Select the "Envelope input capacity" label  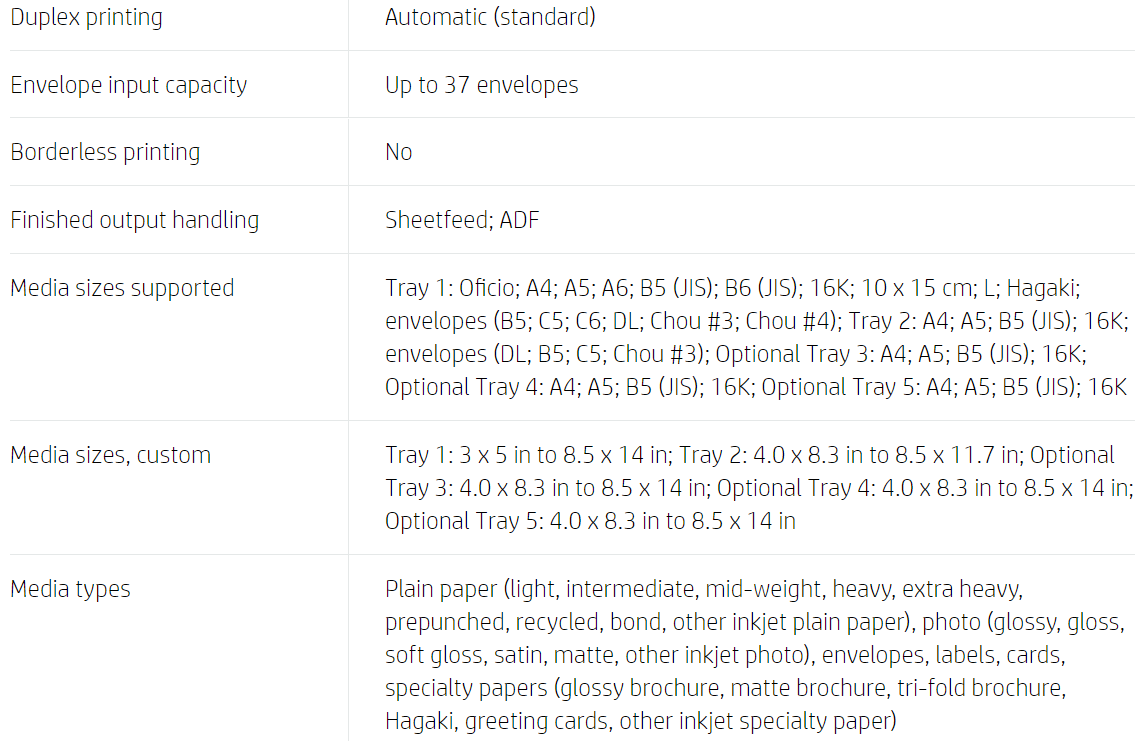tap(128, 85)
